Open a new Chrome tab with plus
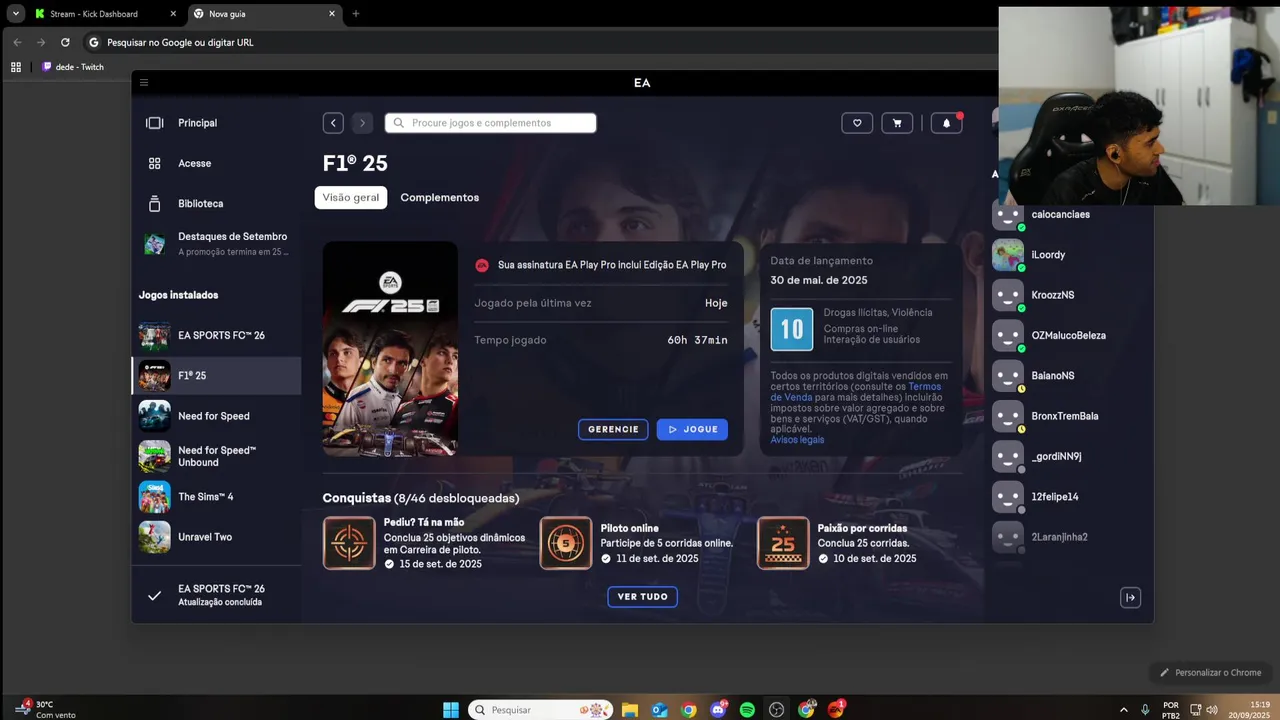The height and width of the screenshot is (720, 1280). [x=356, y=14]
